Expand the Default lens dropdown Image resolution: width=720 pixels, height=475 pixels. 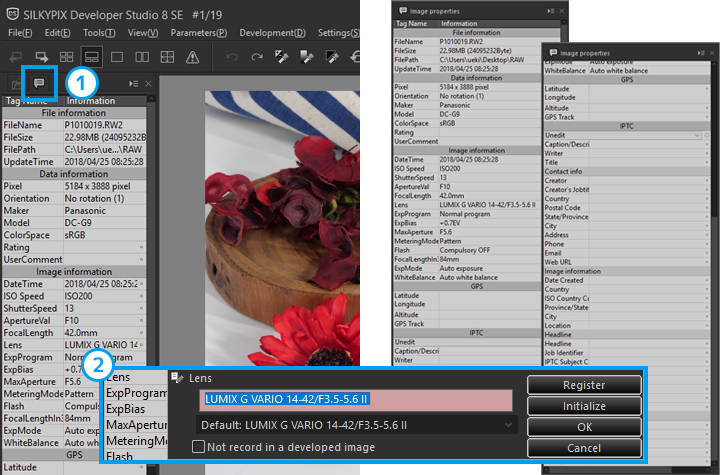coord(510,425)
